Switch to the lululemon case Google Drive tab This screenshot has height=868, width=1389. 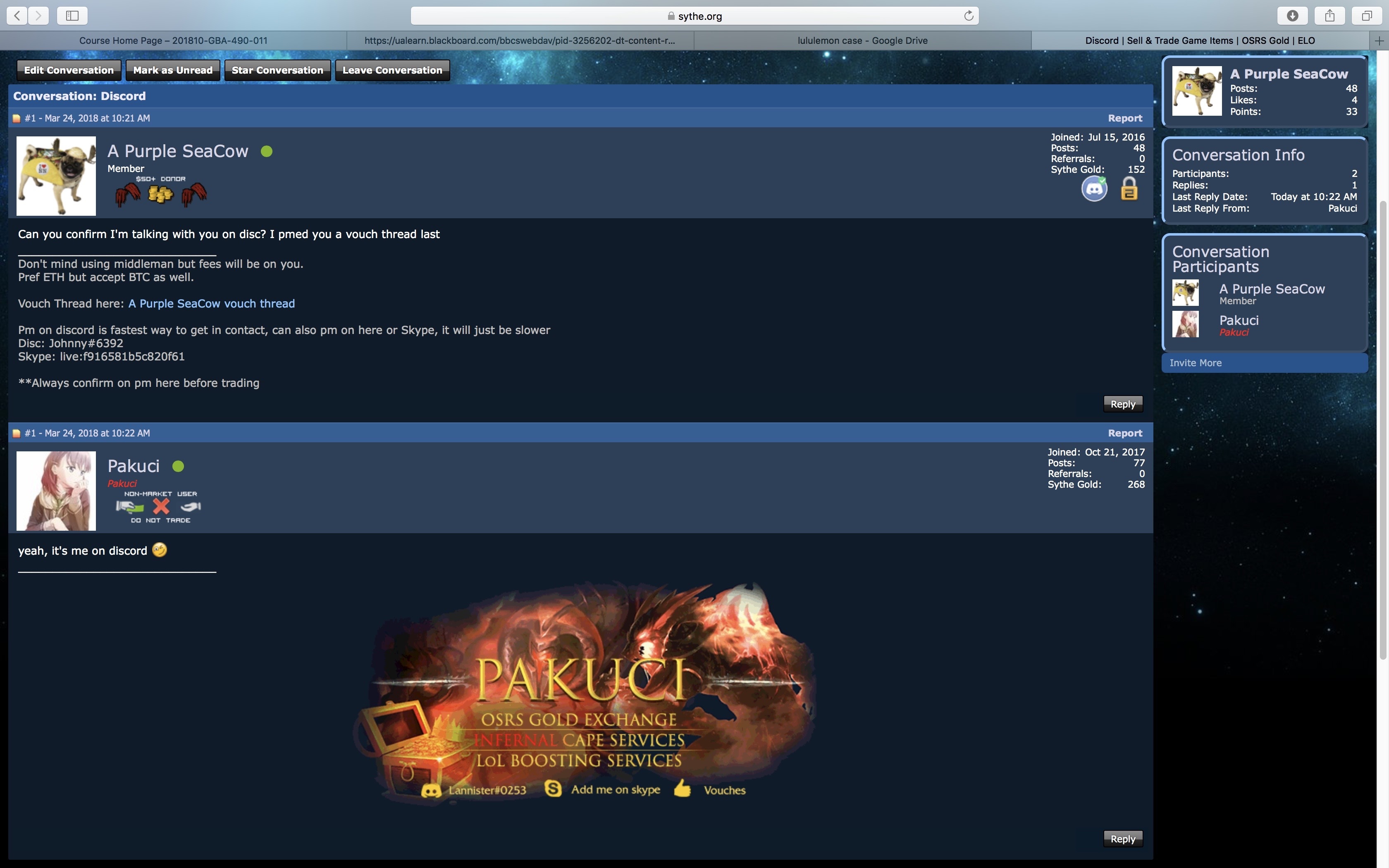click(862, 40)
